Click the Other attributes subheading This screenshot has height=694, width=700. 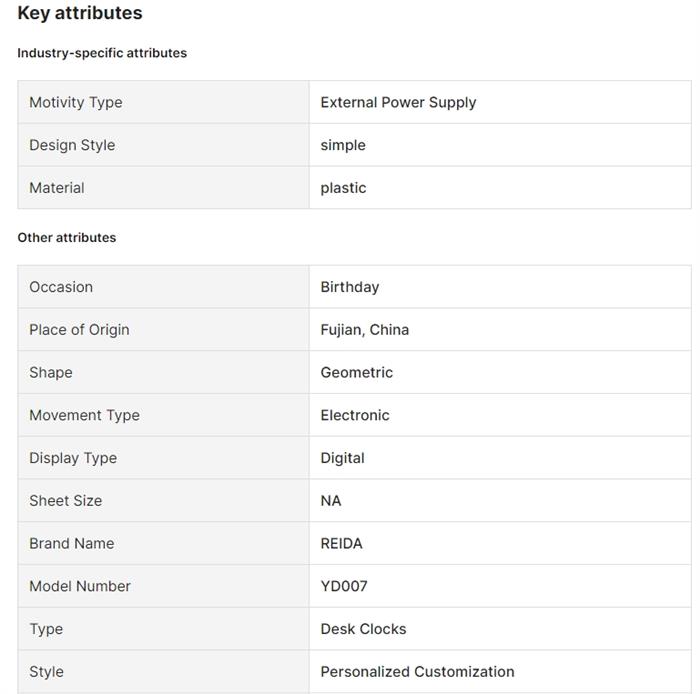(67, 238)
